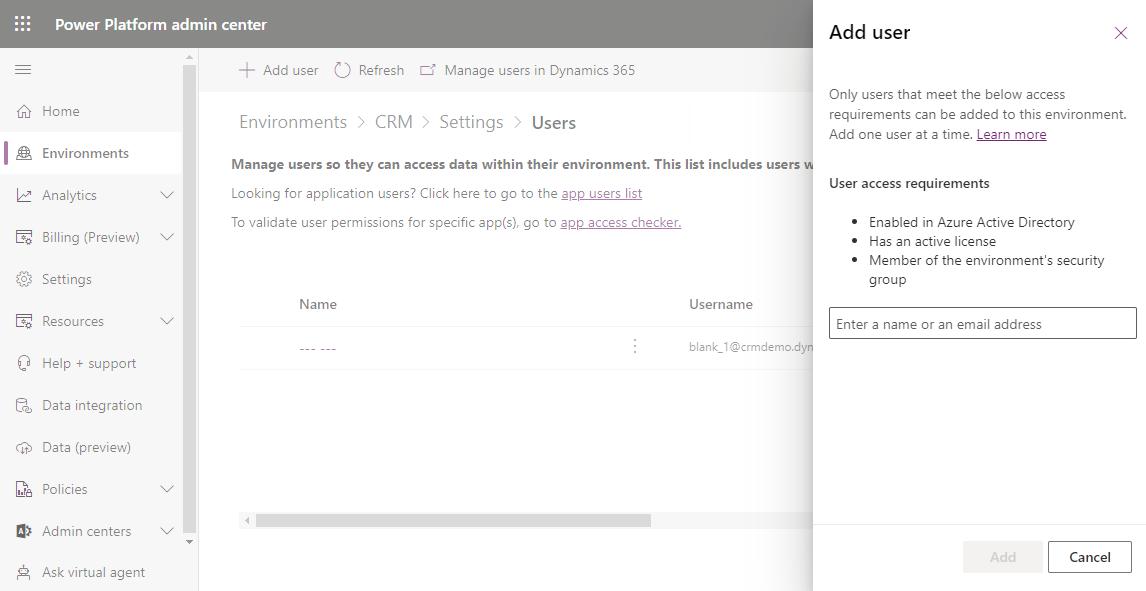This screenshot has height=591, width=1146.
Task: Expand the Analytics menu chevron
Action: [x=167, y=195]
